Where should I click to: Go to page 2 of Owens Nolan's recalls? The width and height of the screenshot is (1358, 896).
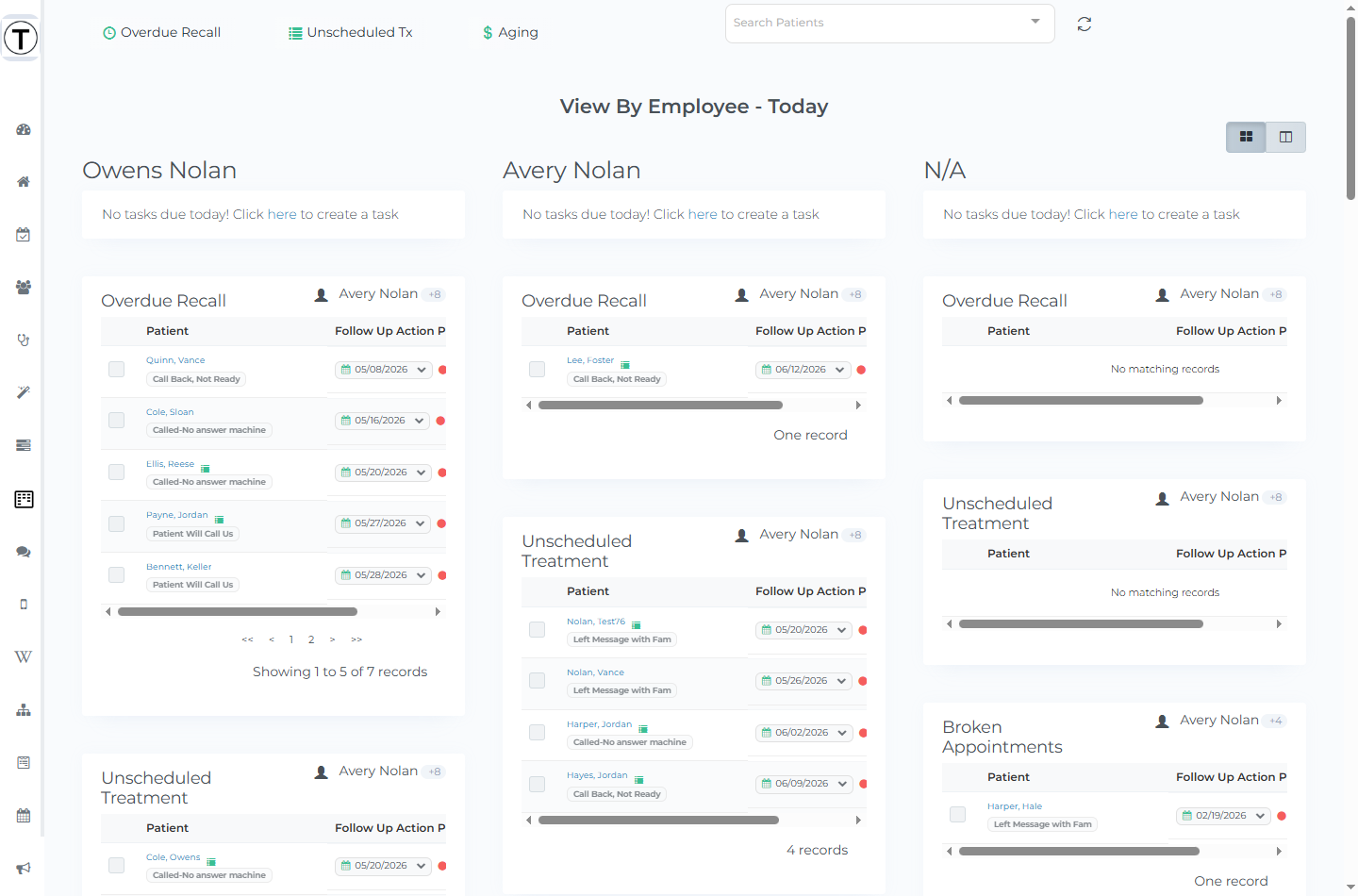click(x=311, y=639)
